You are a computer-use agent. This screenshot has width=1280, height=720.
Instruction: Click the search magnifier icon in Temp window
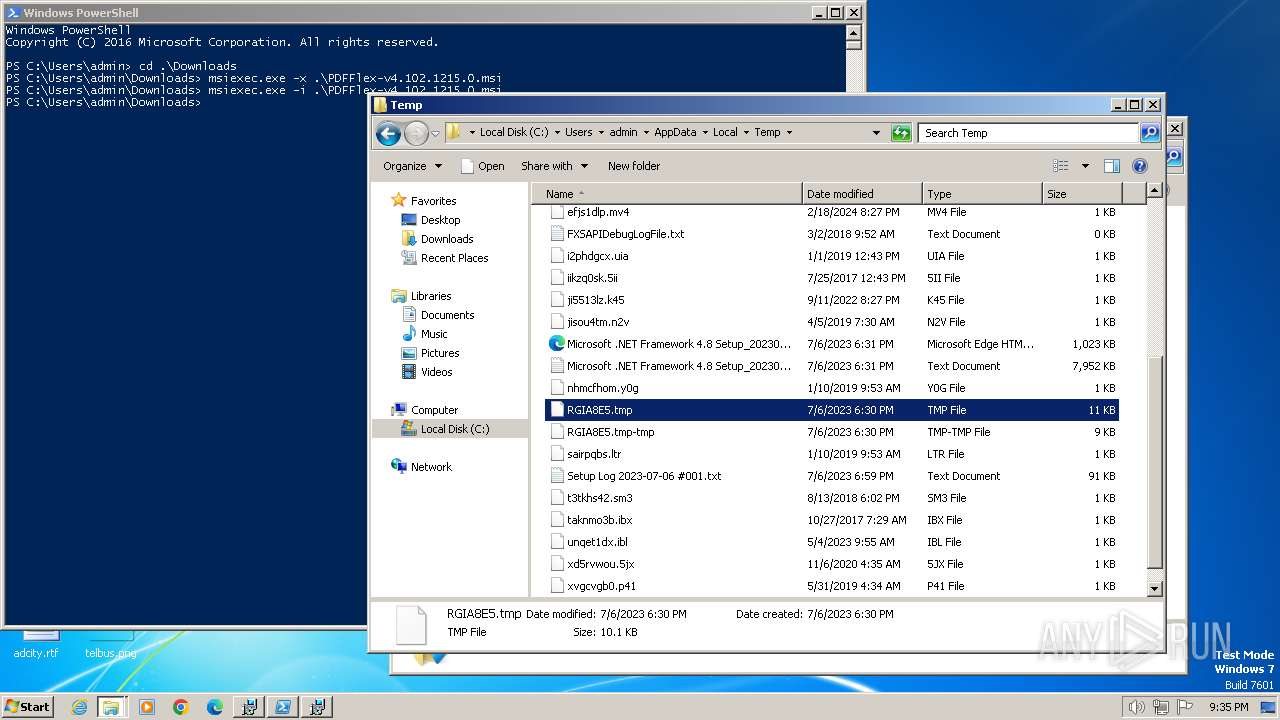click(x=1150, y=132)
